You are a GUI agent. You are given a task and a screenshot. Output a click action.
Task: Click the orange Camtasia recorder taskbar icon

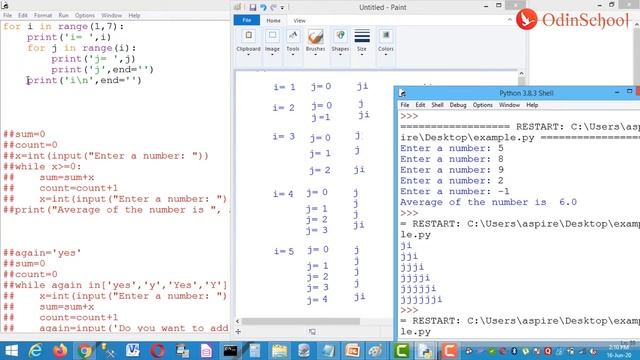click(449, 351)
